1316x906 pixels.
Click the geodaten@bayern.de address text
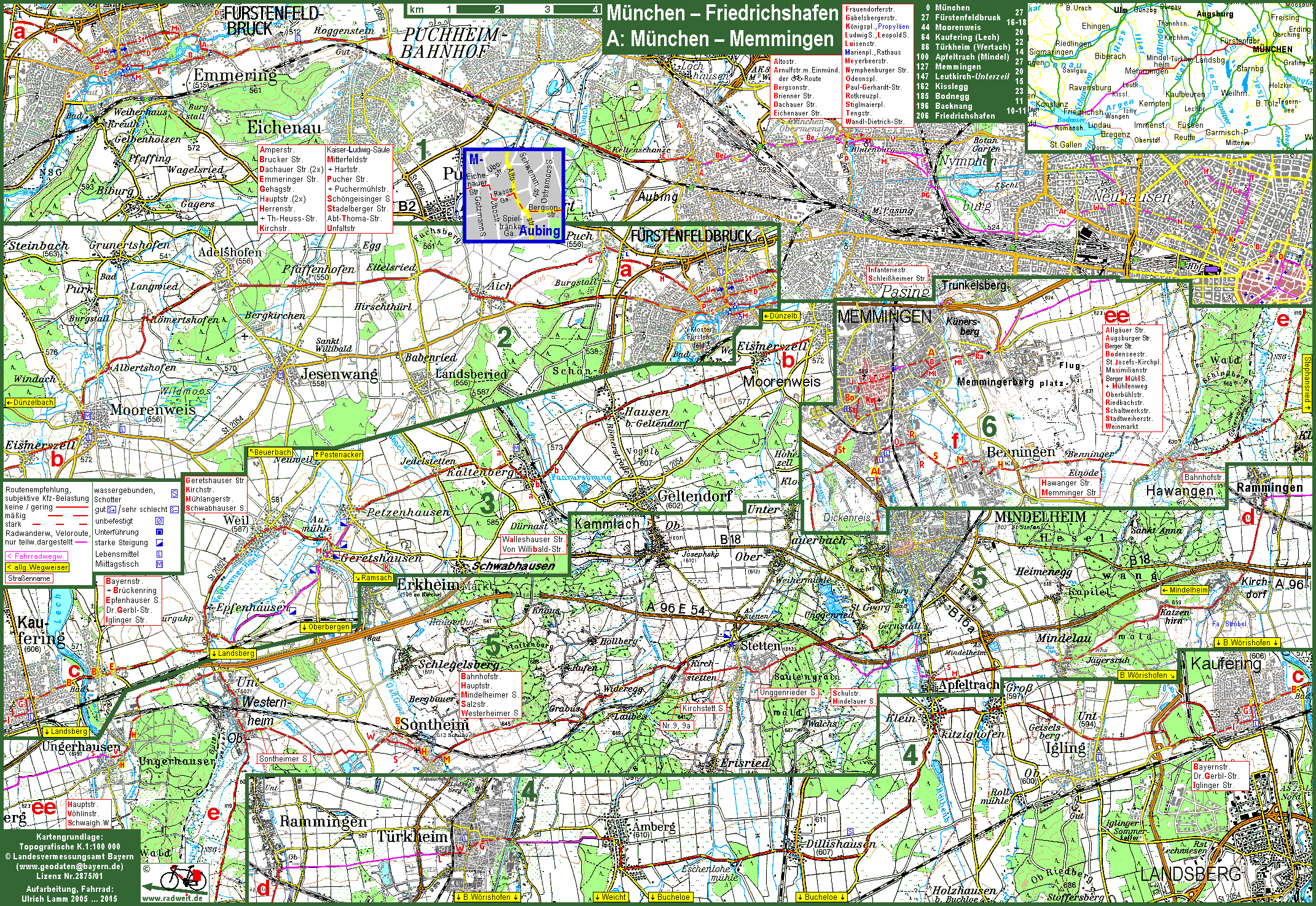point(69,867)
